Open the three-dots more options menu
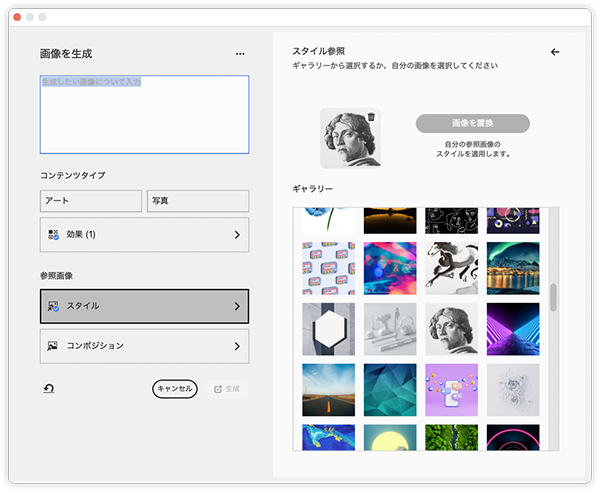 click(x=240, y=54)
